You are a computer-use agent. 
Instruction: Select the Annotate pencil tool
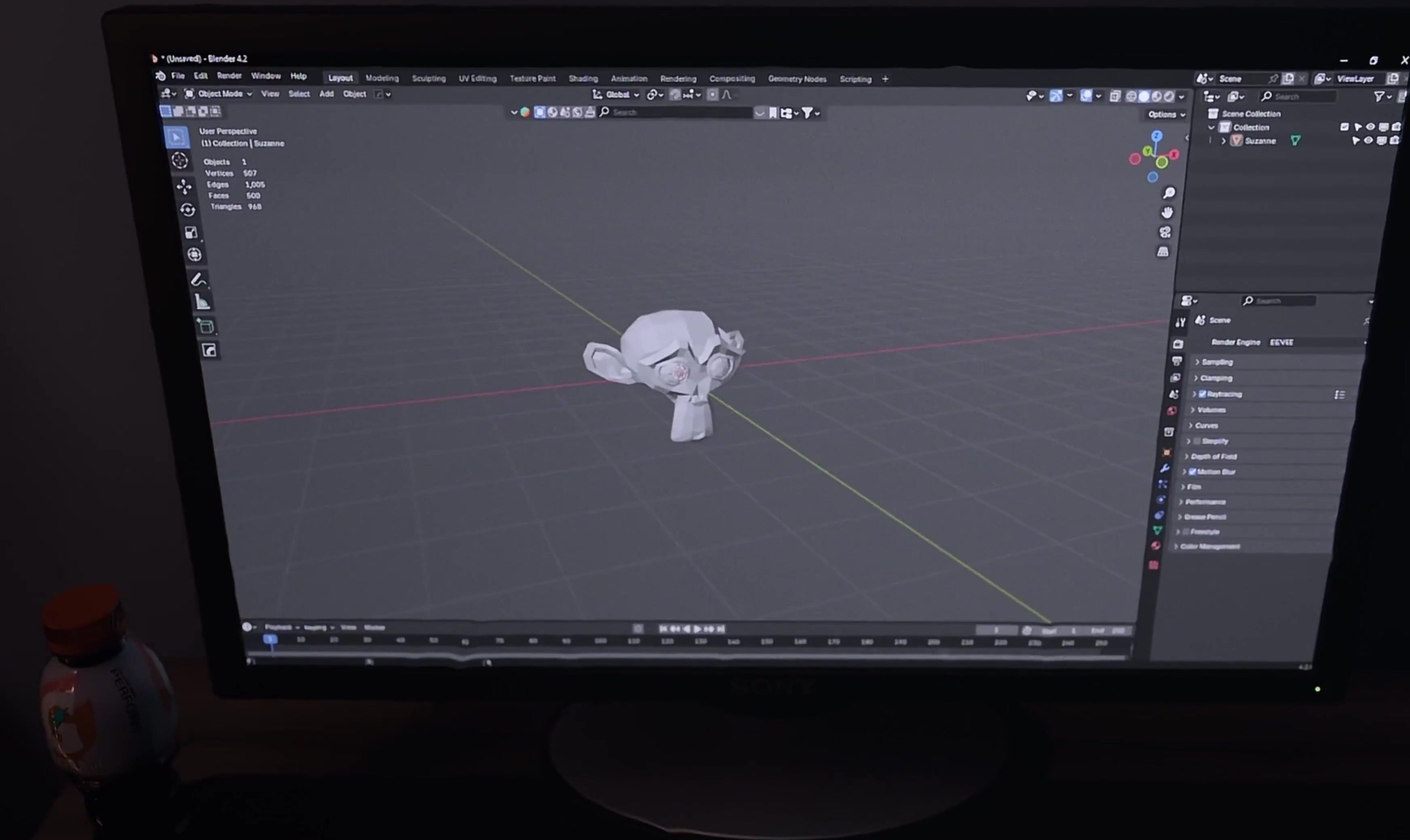[x=199, y=279]
